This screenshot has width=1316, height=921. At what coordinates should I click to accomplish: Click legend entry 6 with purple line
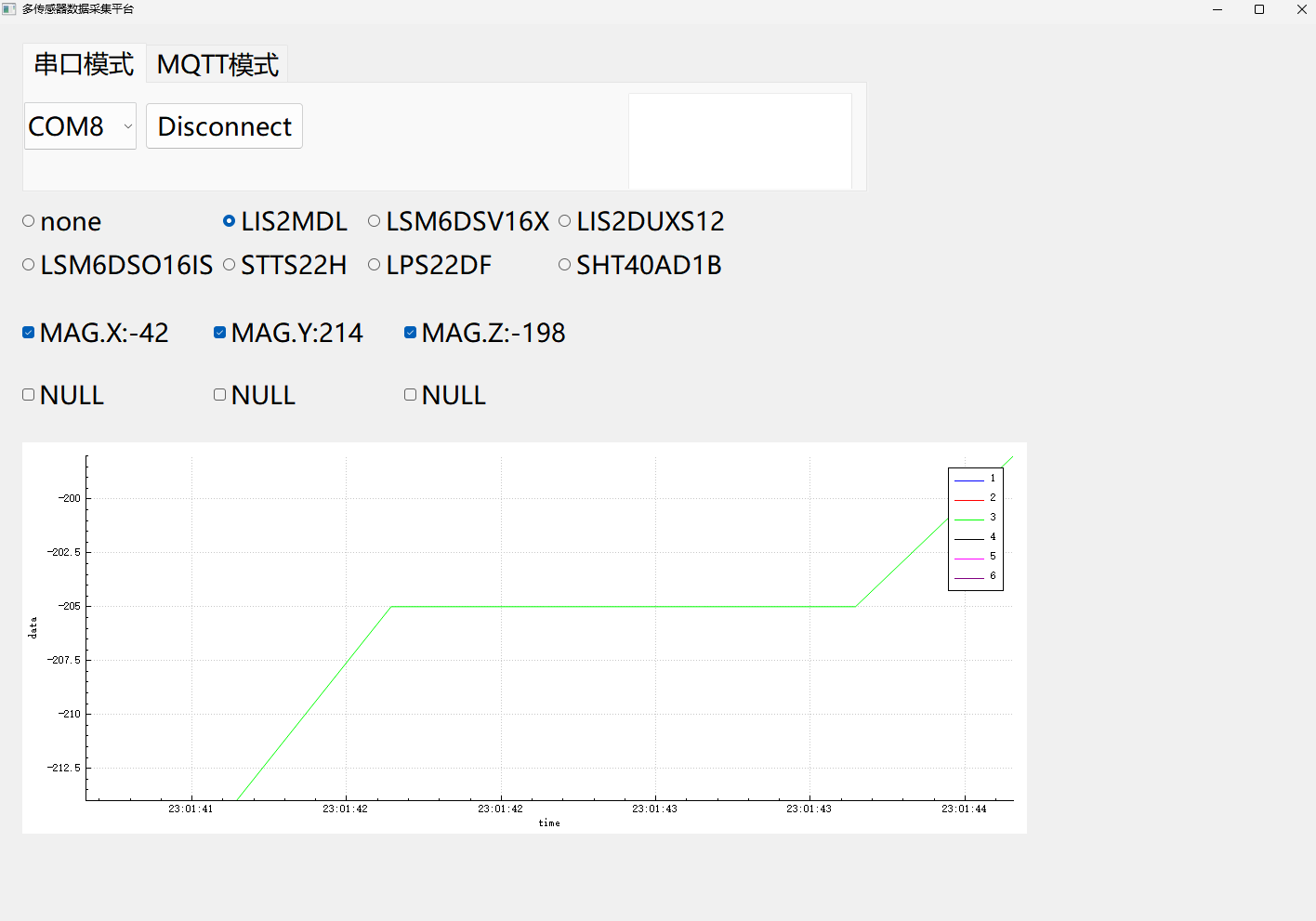(975, 576)
